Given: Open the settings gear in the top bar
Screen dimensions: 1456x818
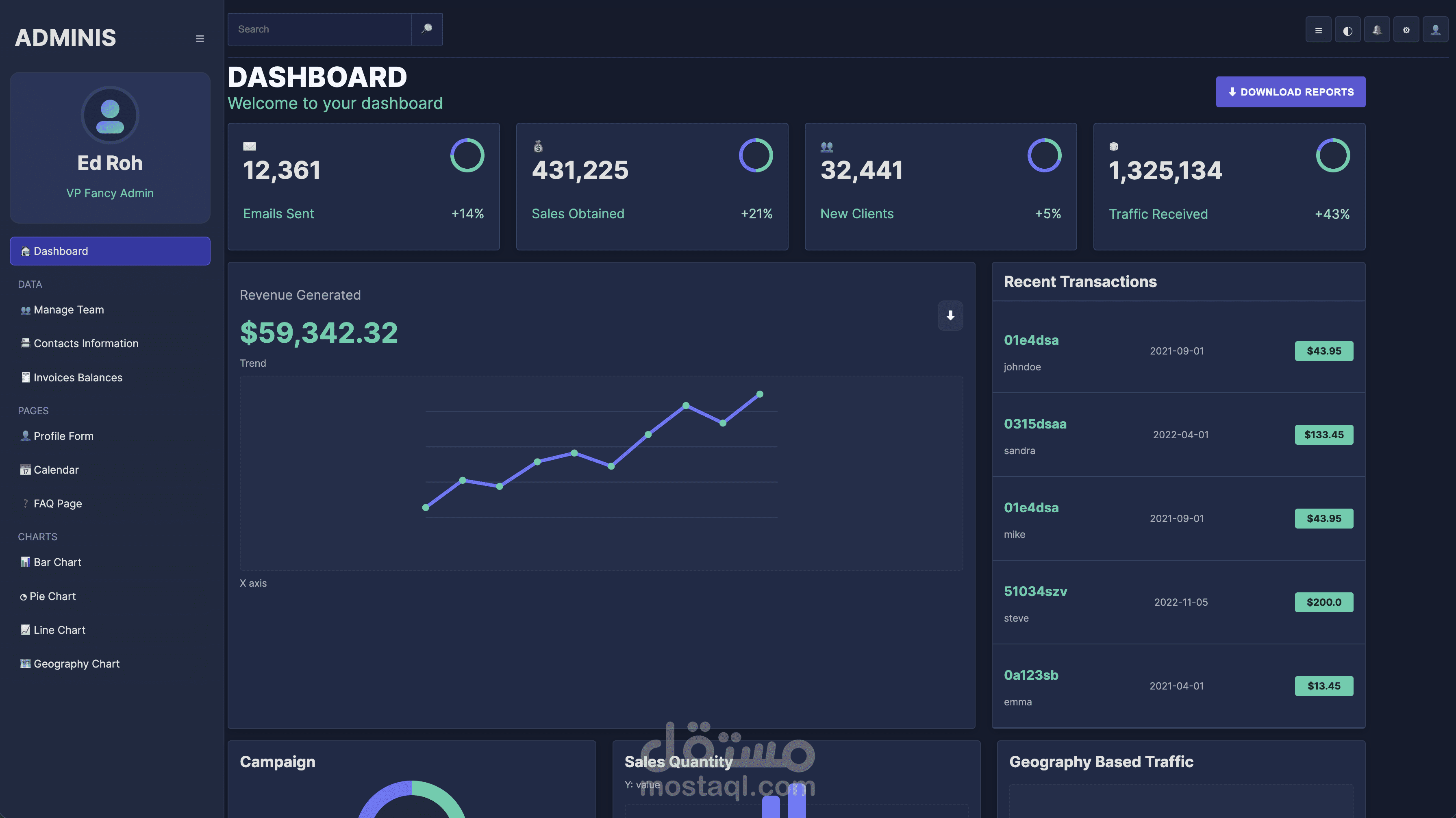Looking at the screenshot, I should coord(1407,29).
